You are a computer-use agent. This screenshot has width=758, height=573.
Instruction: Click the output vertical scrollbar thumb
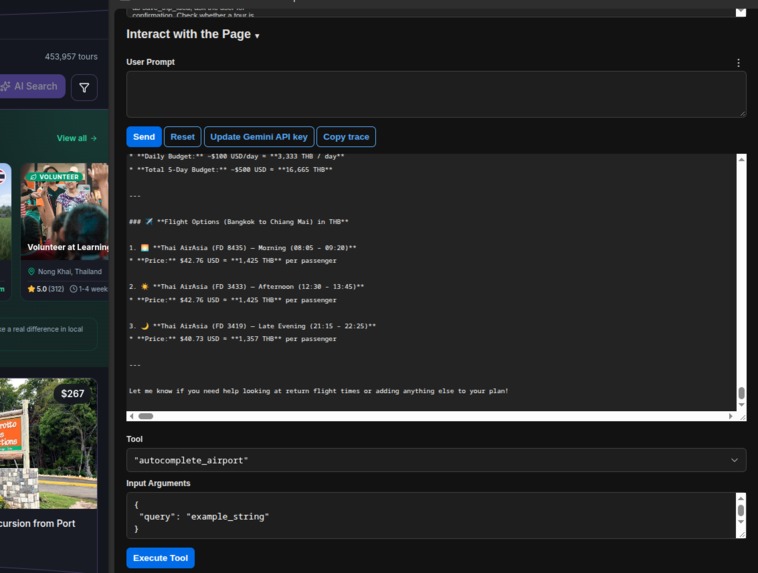[741, 393]
